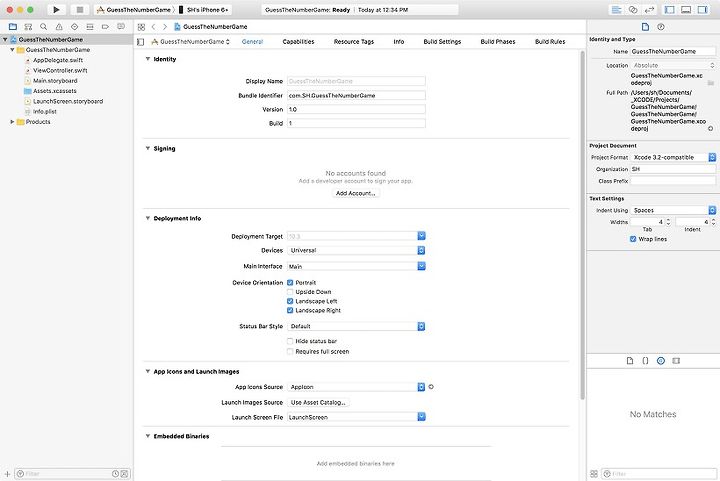
Task: Open Code Snippet library
Action: [645, 361]
